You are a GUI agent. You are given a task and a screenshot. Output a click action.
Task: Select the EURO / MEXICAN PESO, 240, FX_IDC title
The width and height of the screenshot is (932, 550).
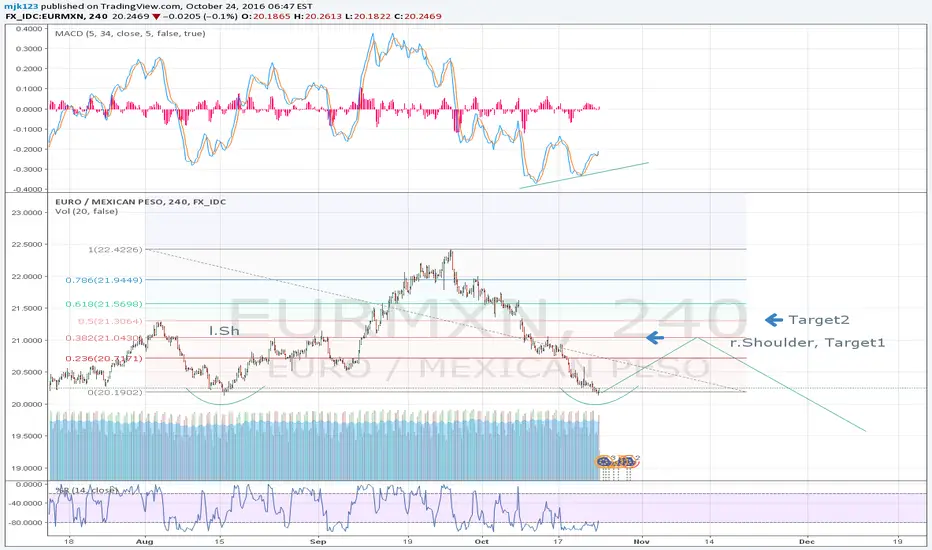[140, 202]
